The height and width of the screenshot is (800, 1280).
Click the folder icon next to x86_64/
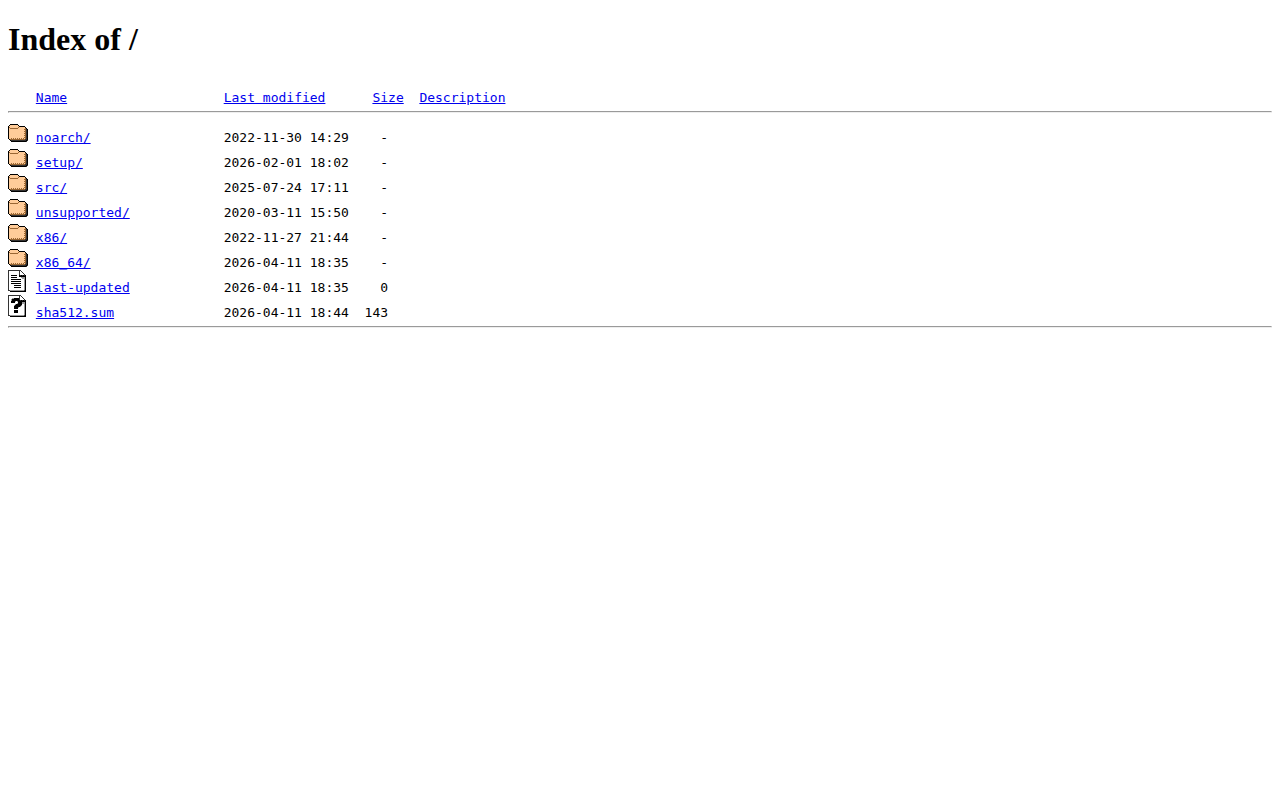click(x=18, y=259)
